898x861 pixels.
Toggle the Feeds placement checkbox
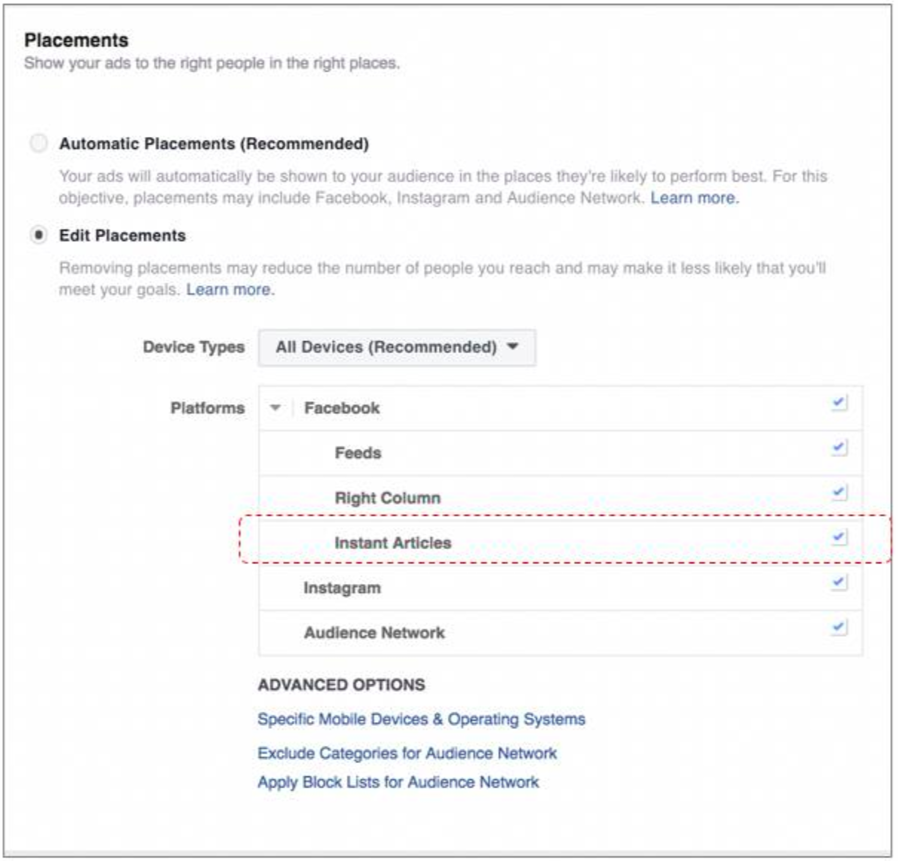(x=839, y=447)
